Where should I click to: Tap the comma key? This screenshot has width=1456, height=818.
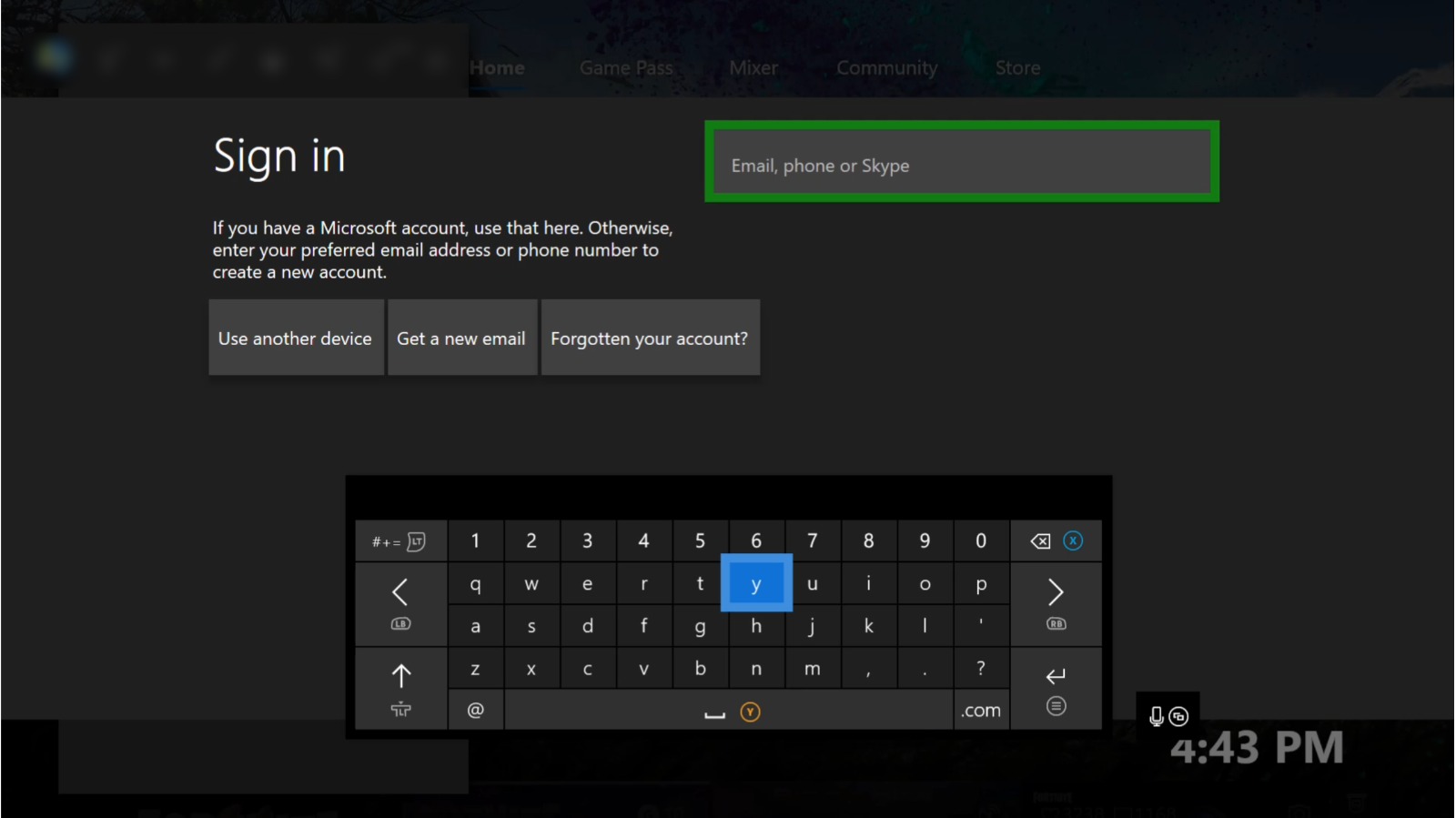(869, 668)
